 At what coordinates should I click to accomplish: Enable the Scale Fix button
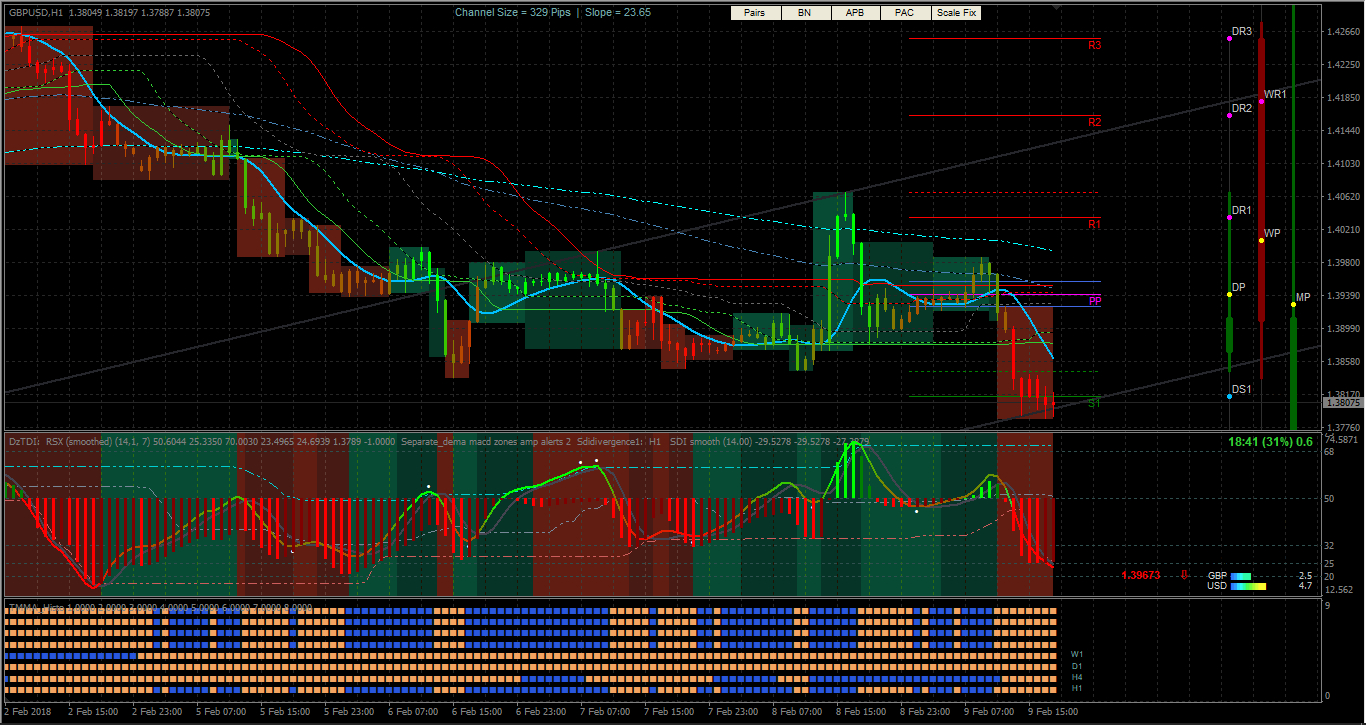pyautogui.click(x=956, y=13)
